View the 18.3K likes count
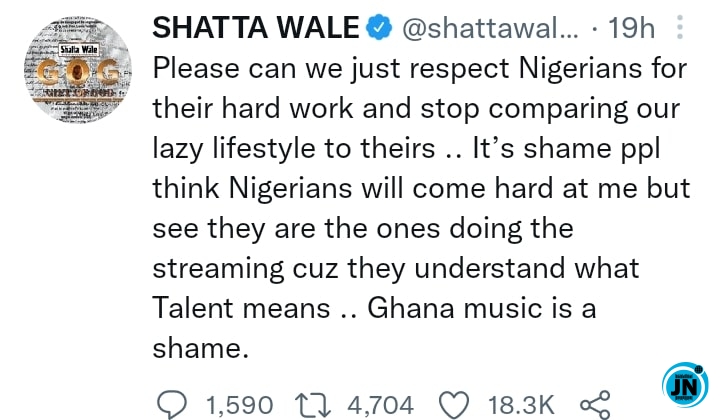This screenshot has height=420, width=720. click(521, 405)
